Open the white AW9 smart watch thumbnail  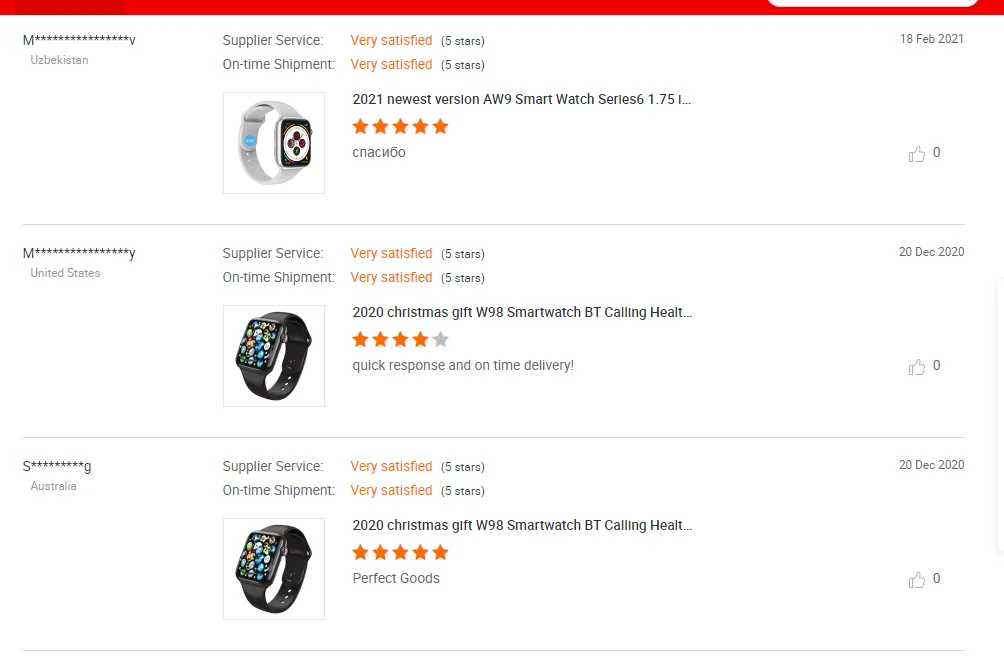274,143
